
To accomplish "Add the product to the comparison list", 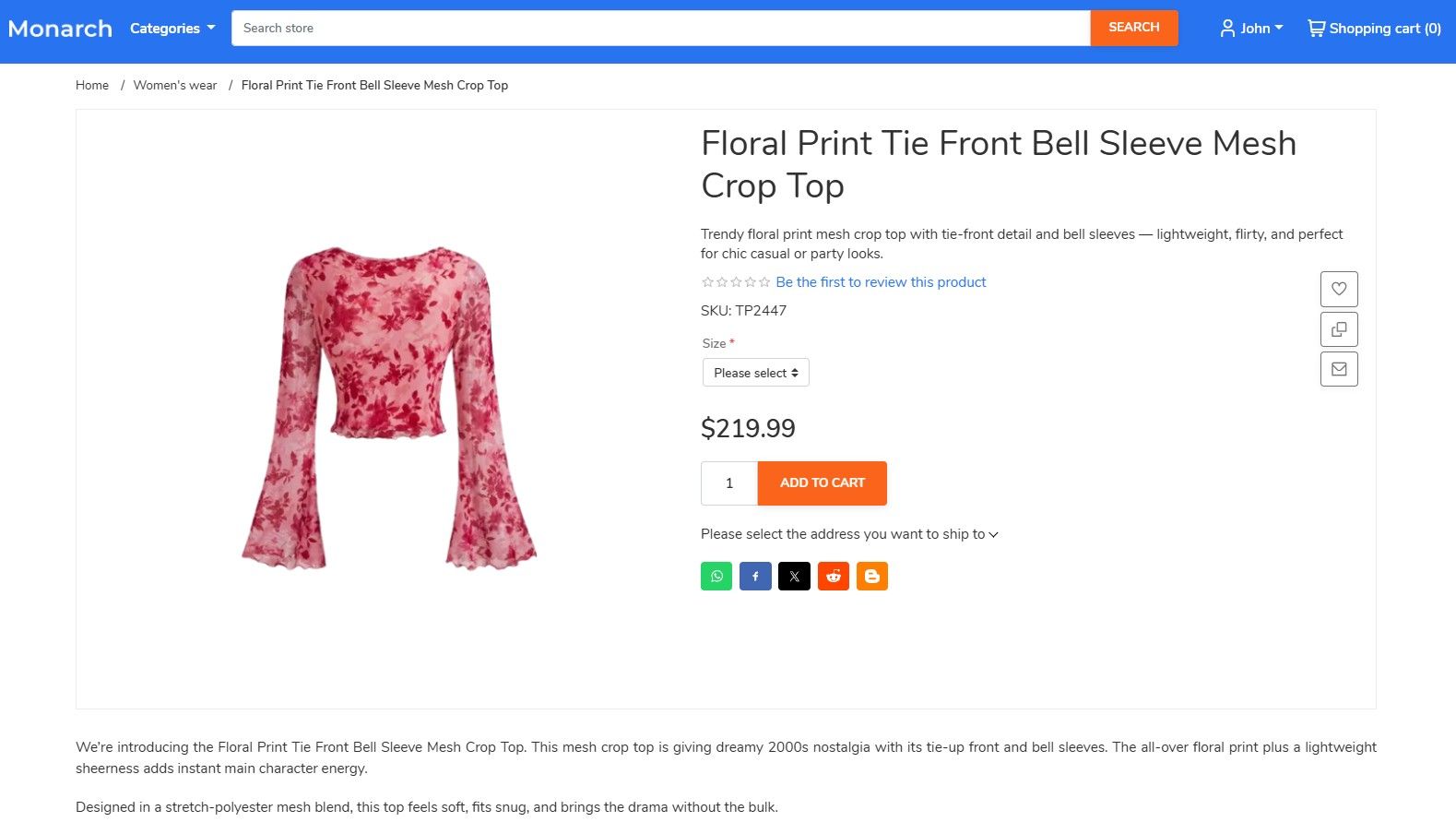I will pyautogui.click(x=1339, y=328).
